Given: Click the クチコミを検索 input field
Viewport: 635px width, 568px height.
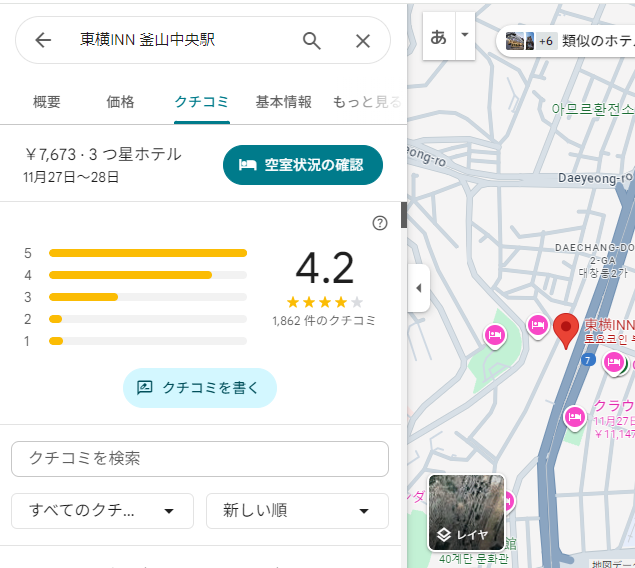Looking at the screenshot, I should click(x=199, y=459).
